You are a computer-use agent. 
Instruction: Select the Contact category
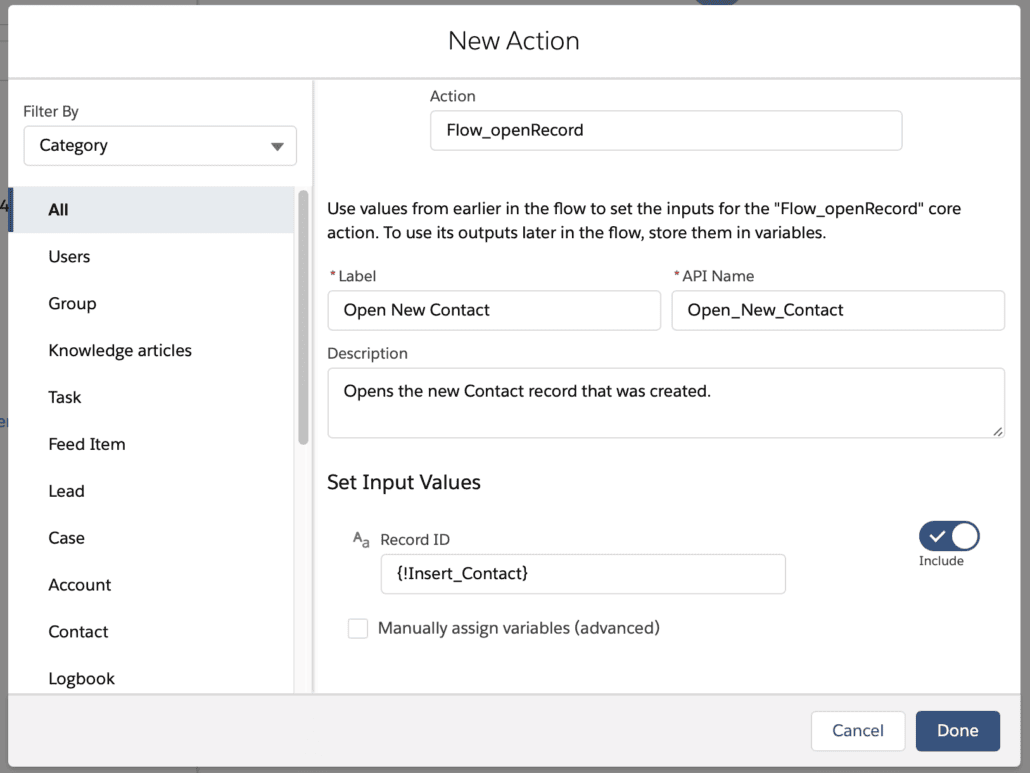(152, 632)
